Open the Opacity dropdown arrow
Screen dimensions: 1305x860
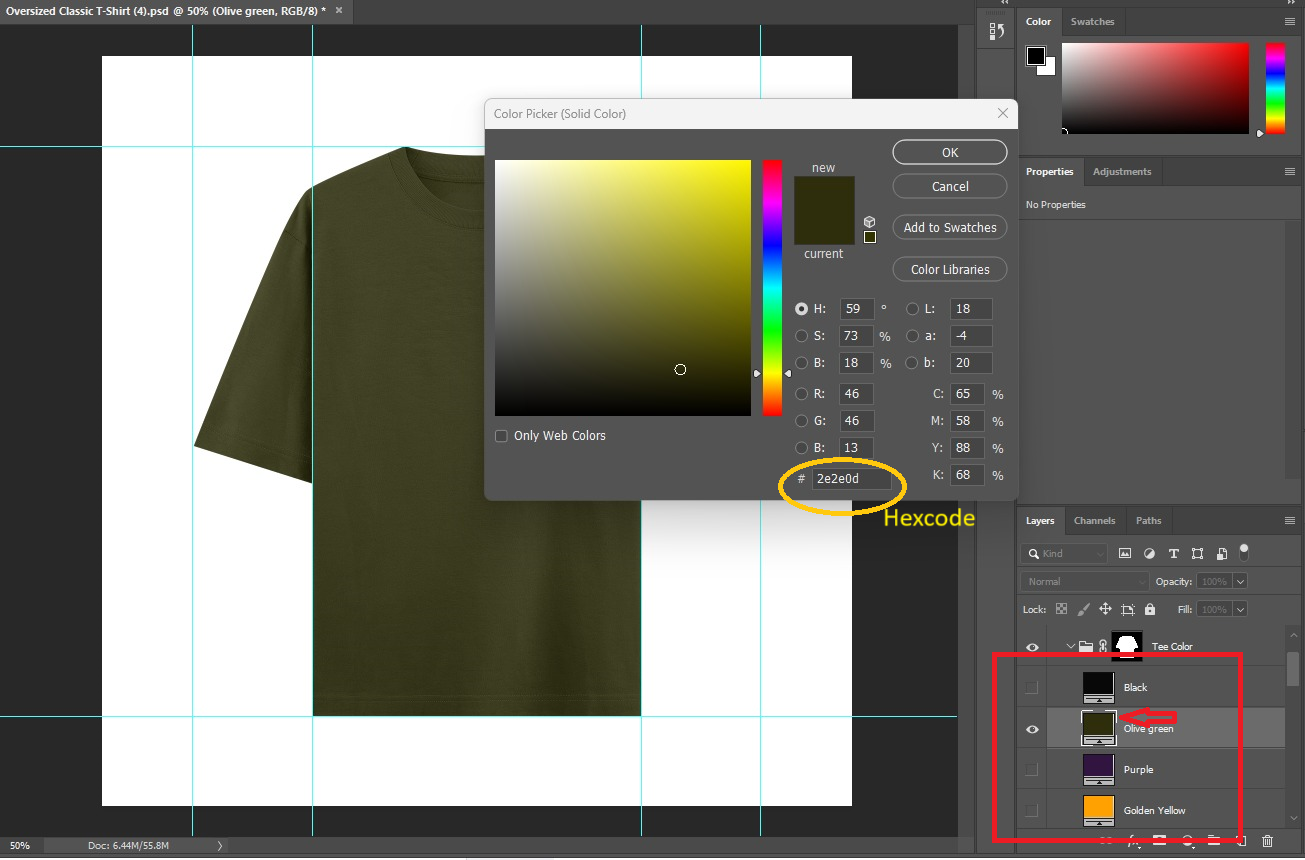(x=1241, y=581)
